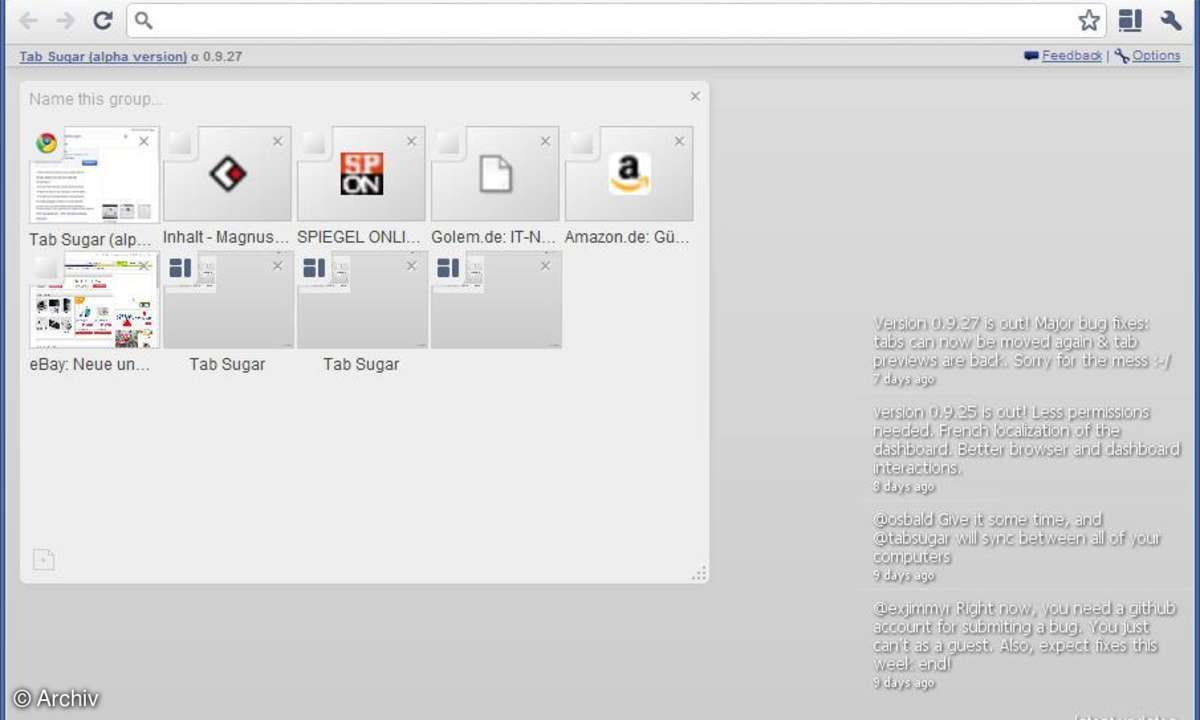
Task: Close the Tab Sugar thumbnail without a caption
Action: [546, 265]
